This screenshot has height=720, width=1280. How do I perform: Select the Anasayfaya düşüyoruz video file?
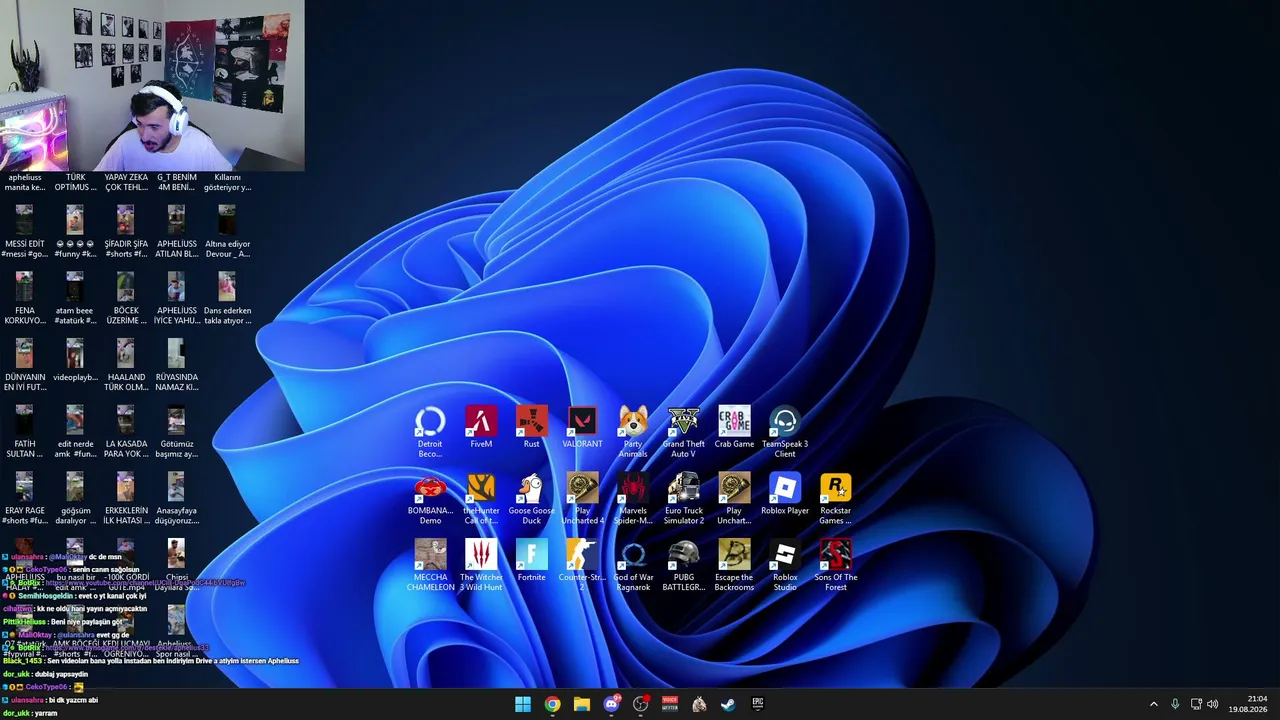coord(176,499)
